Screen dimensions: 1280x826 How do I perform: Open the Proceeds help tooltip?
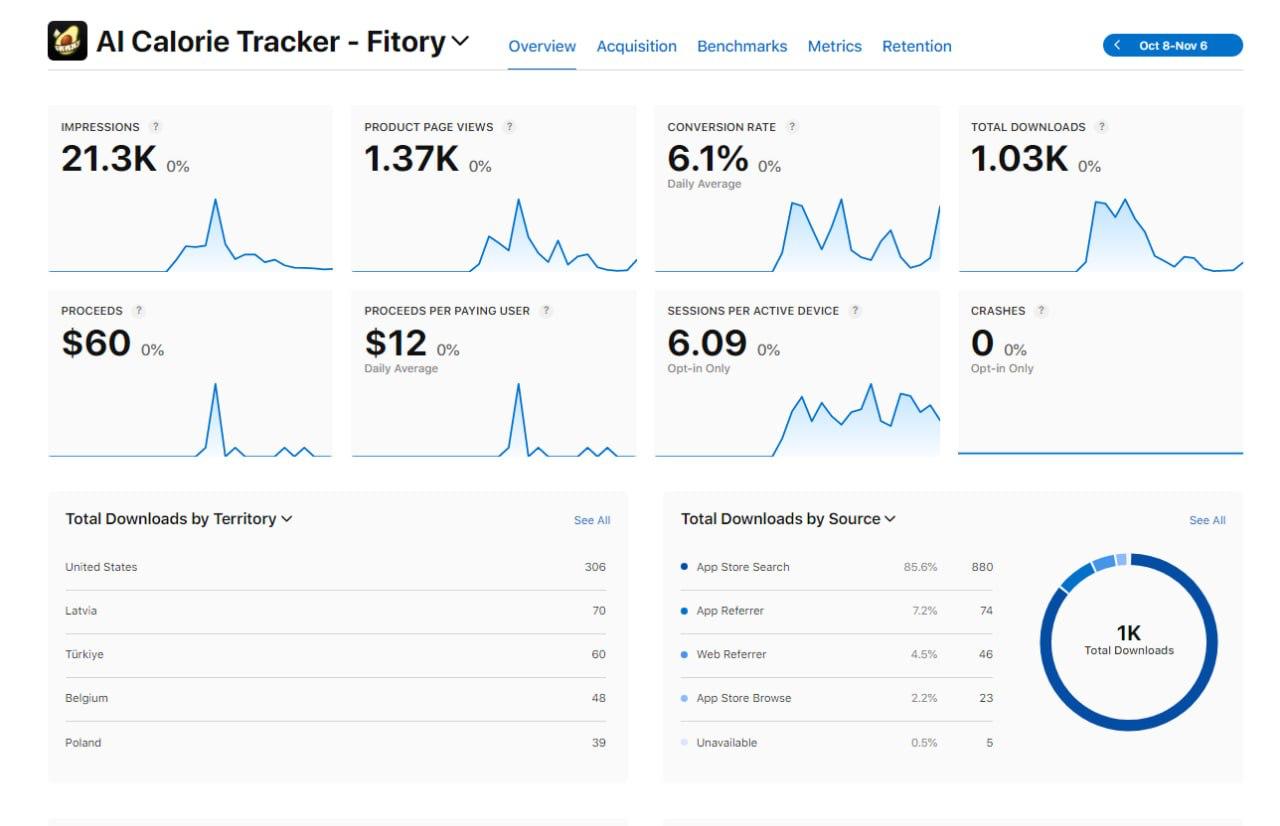[x=138, y=310]
